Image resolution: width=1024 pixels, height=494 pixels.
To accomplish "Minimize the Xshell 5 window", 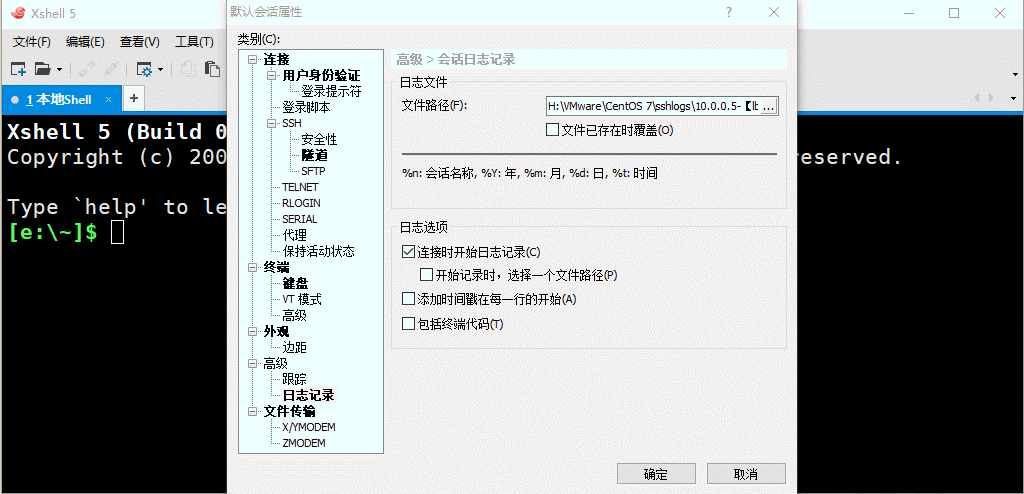I will [908, 12].
